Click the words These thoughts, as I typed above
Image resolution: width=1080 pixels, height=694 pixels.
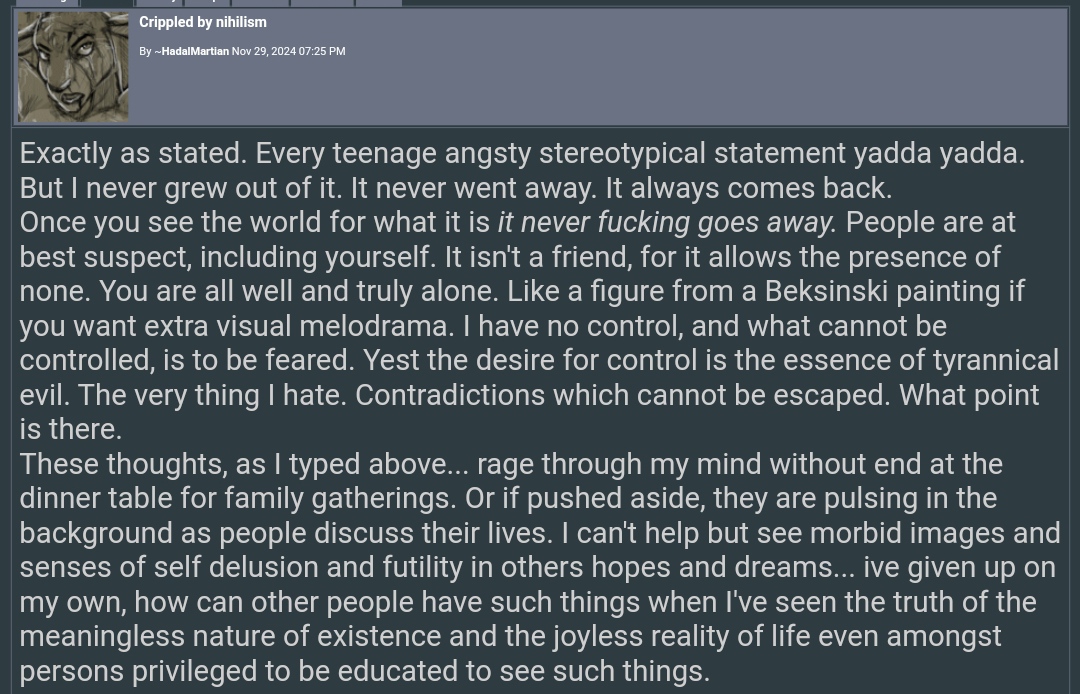point(244,464)
